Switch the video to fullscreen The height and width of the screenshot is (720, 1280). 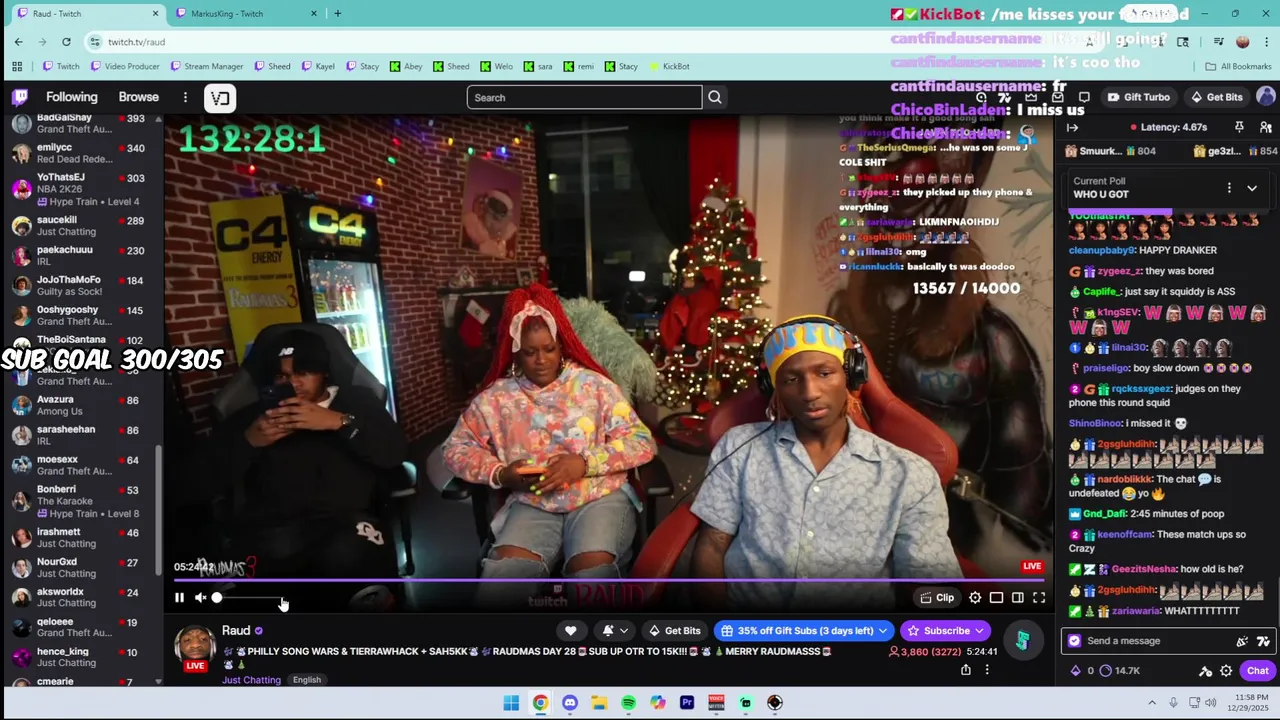1039,598
